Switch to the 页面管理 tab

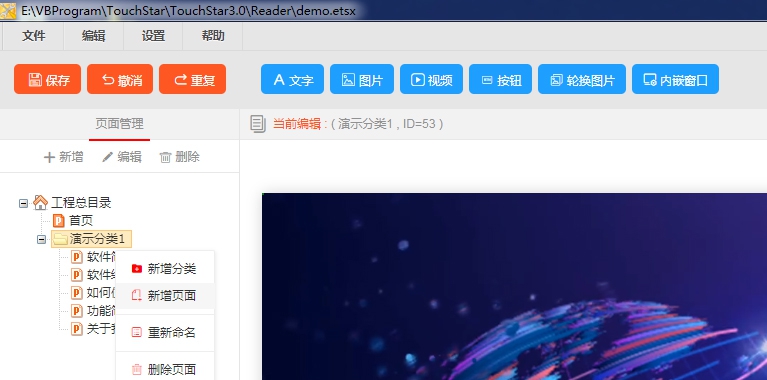[x=119, y=124]
